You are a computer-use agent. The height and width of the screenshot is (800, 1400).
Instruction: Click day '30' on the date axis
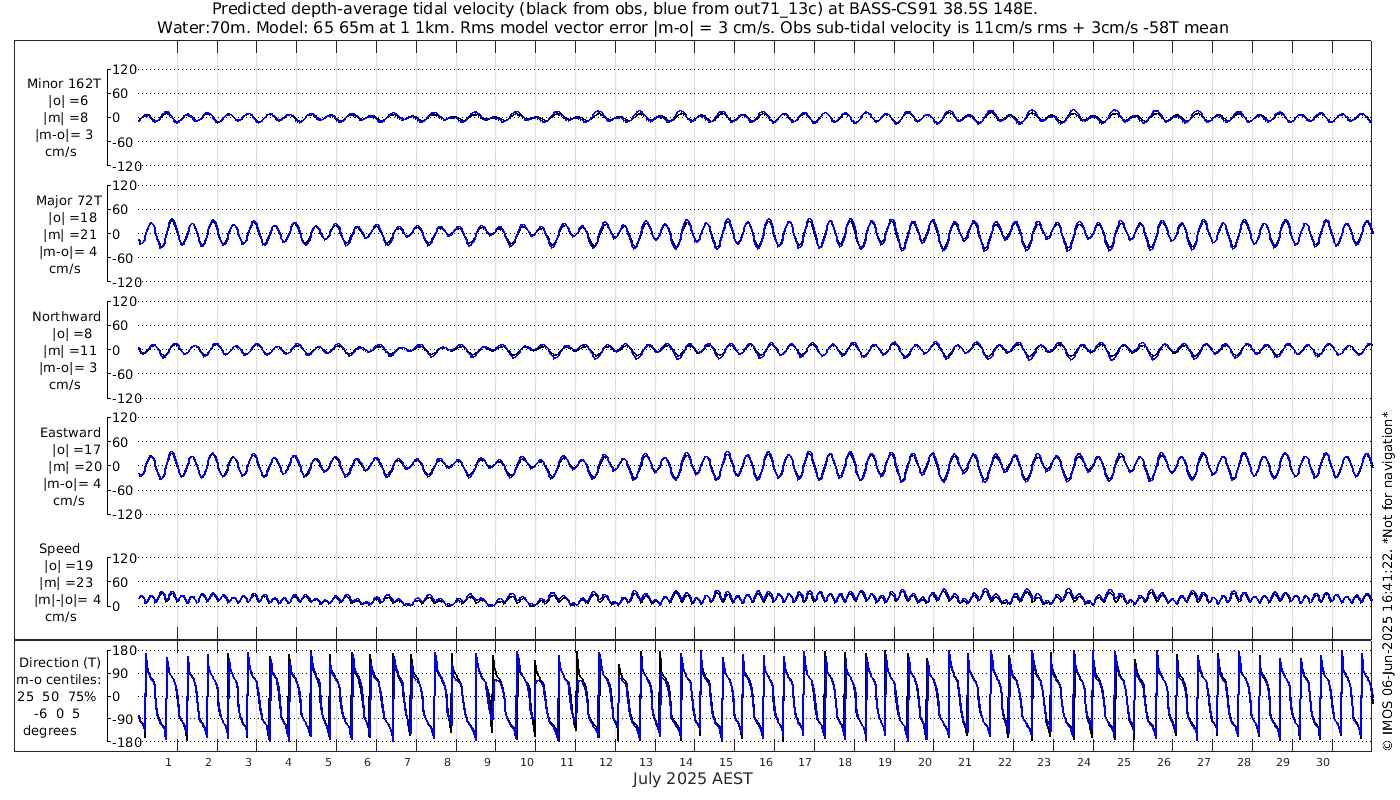coord(1322,762)
